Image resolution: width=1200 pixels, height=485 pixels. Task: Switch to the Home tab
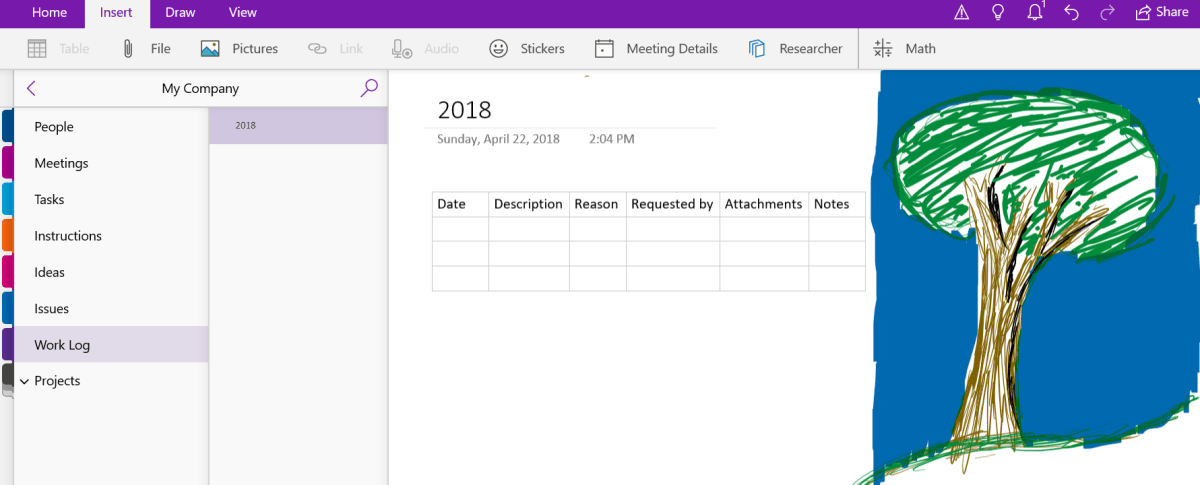[50, 12]
